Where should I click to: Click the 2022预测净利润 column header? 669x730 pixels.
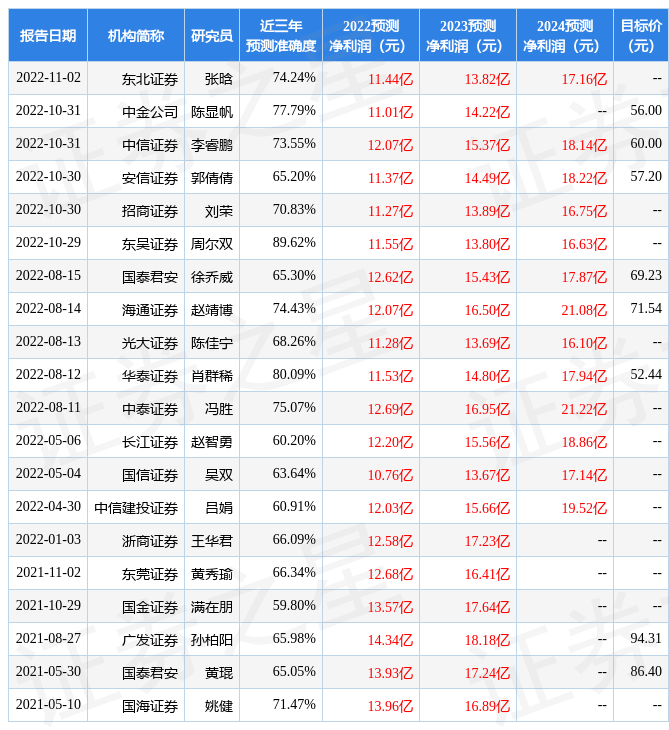tap(370, 35)
